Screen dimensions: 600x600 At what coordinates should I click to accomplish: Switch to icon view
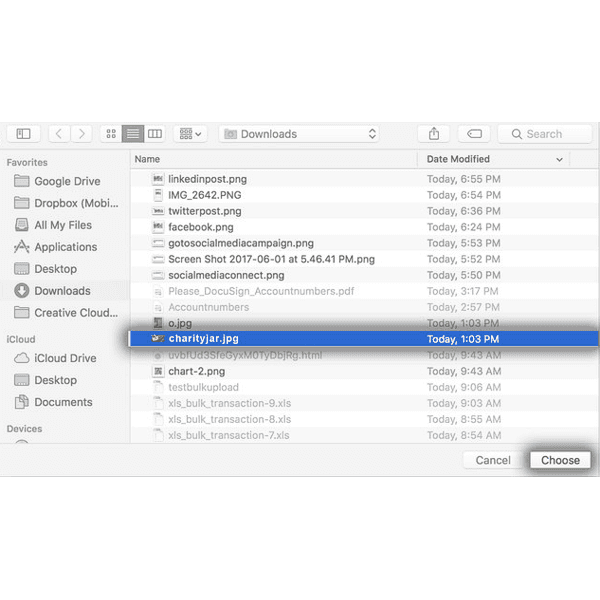[x=110, y=134]
